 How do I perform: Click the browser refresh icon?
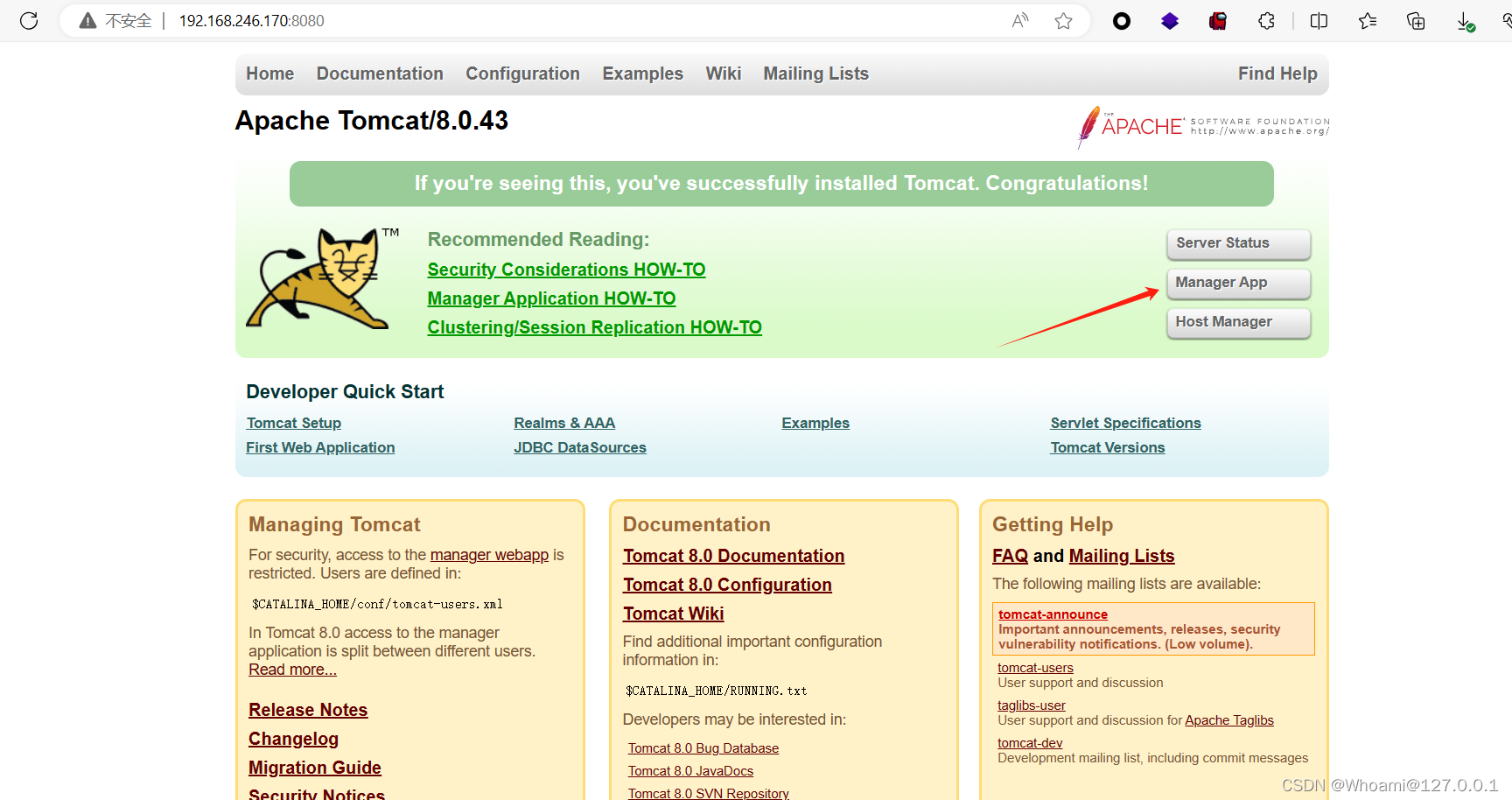29,21
